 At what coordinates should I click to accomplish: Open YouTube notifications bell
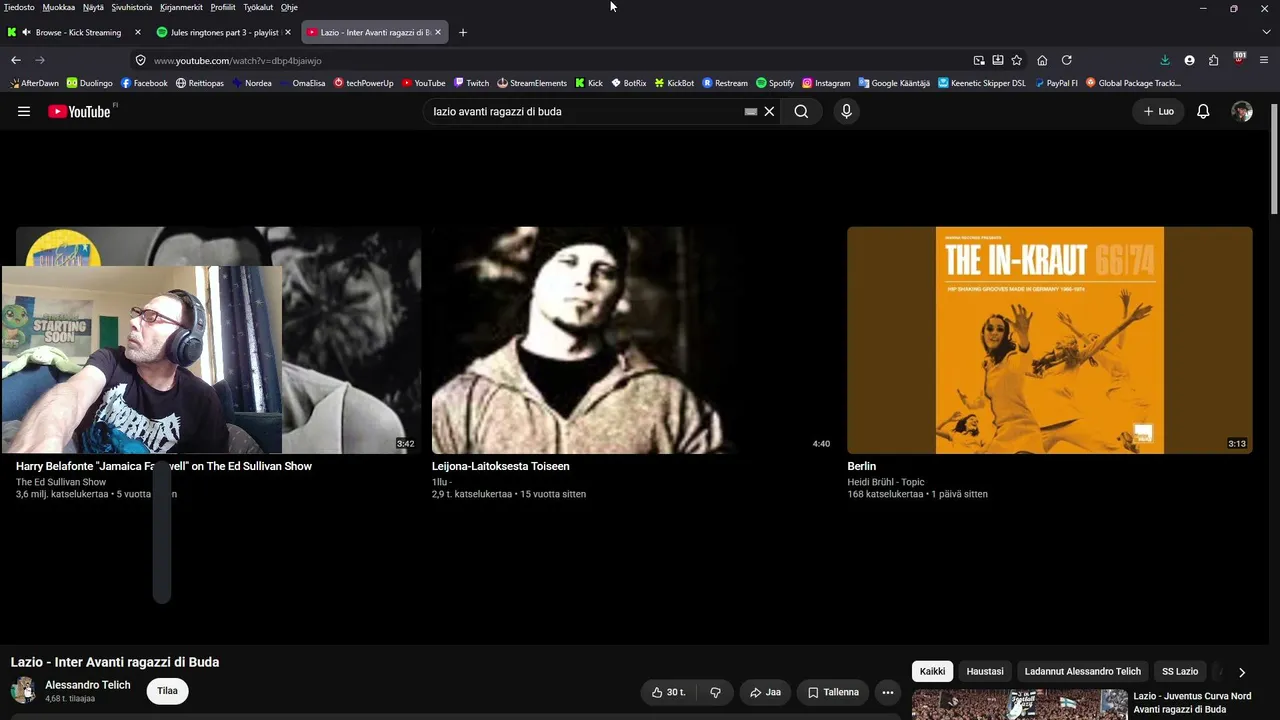pyautogui.click(x=1203, y=111)
